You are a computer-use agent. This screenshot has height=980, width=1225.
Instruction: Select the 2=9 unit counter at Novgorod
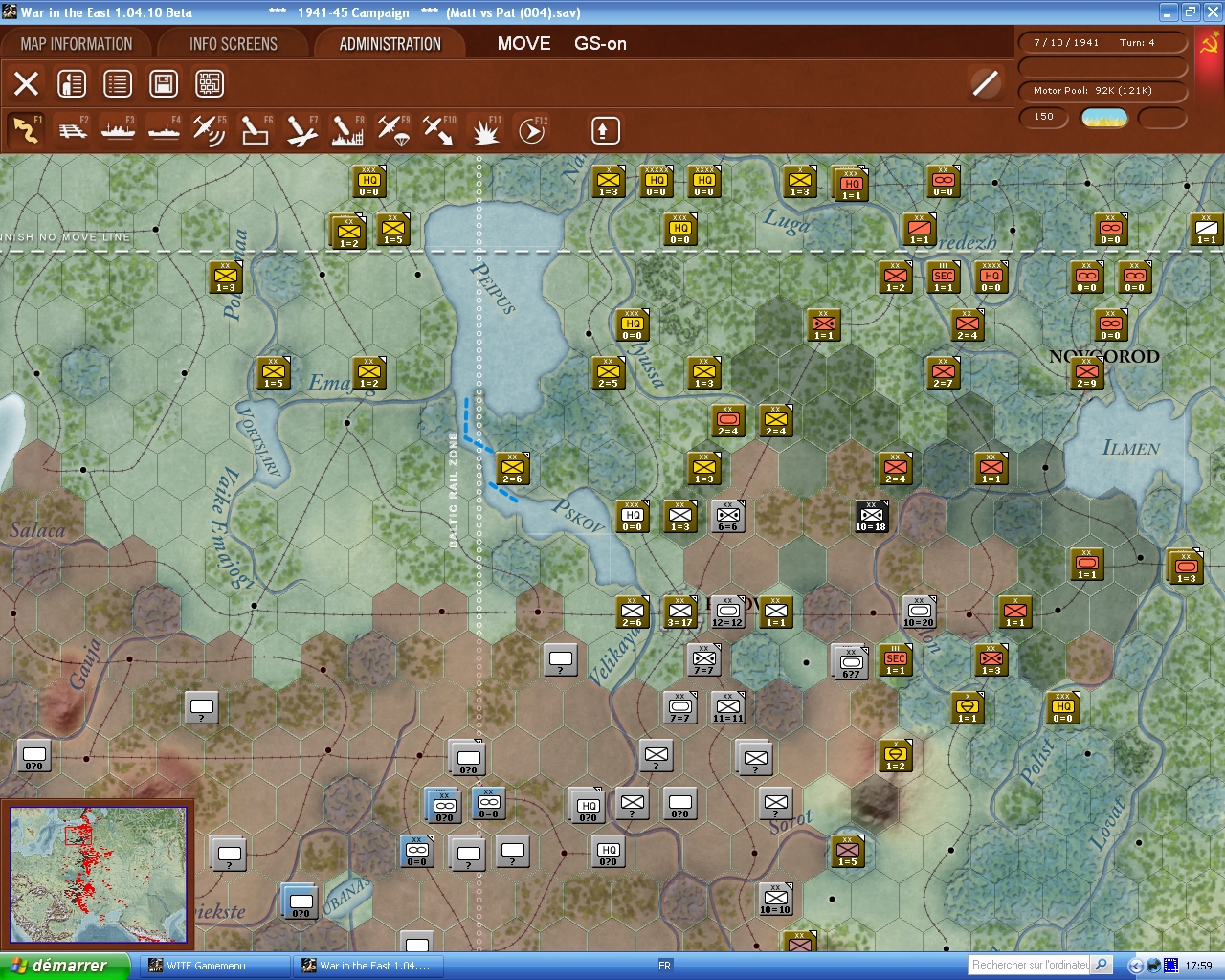[x=1086, y=372]
